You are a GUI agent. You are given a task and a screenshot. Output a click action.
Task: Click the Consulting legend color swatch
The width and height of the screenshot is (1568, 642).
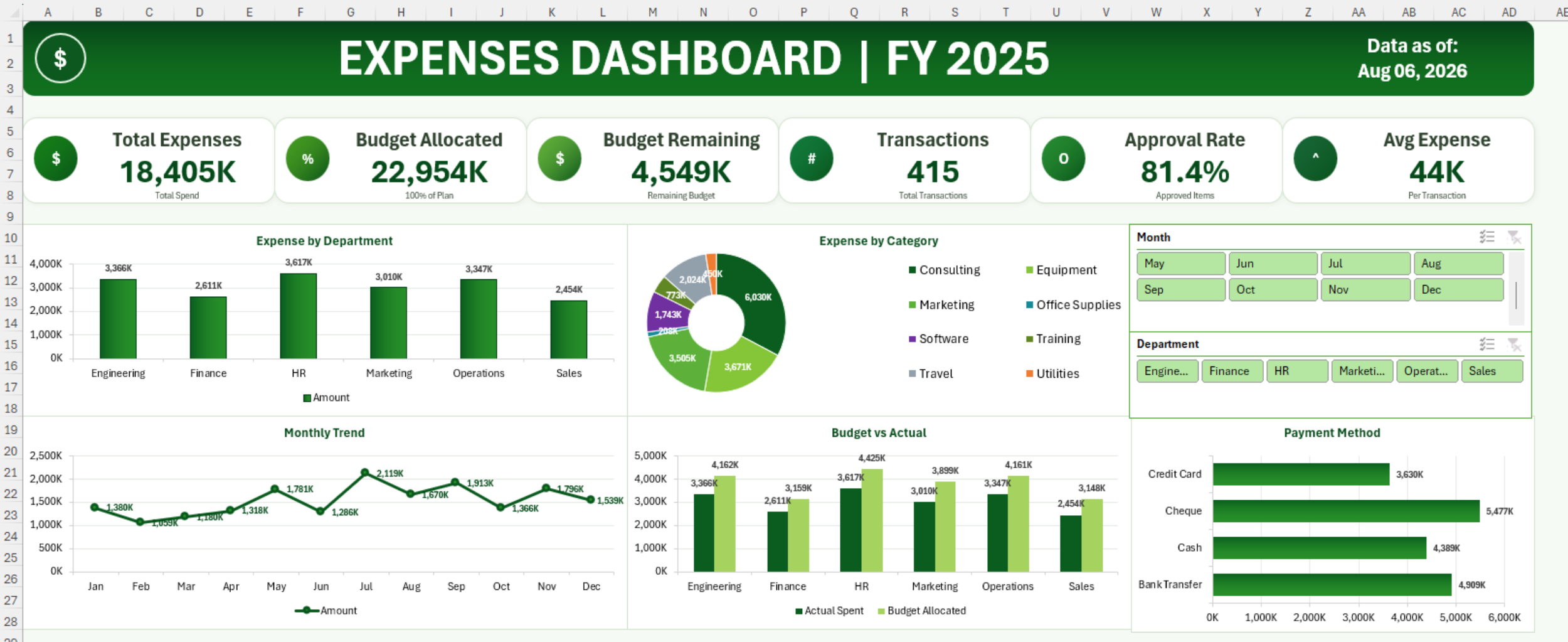[x=913, y=270]
